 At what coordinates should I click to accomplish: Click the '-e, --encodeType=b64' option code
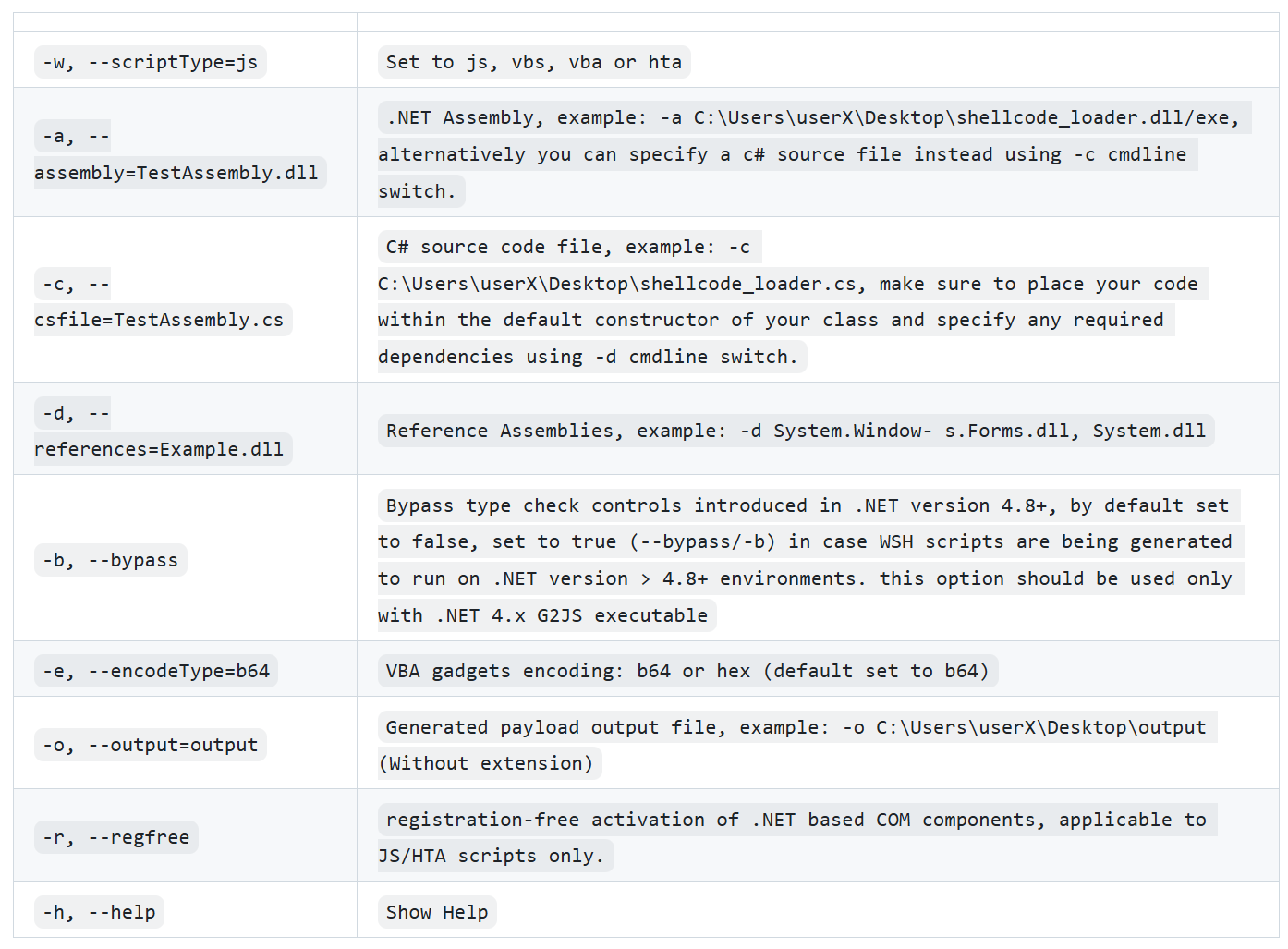[155, 672]
